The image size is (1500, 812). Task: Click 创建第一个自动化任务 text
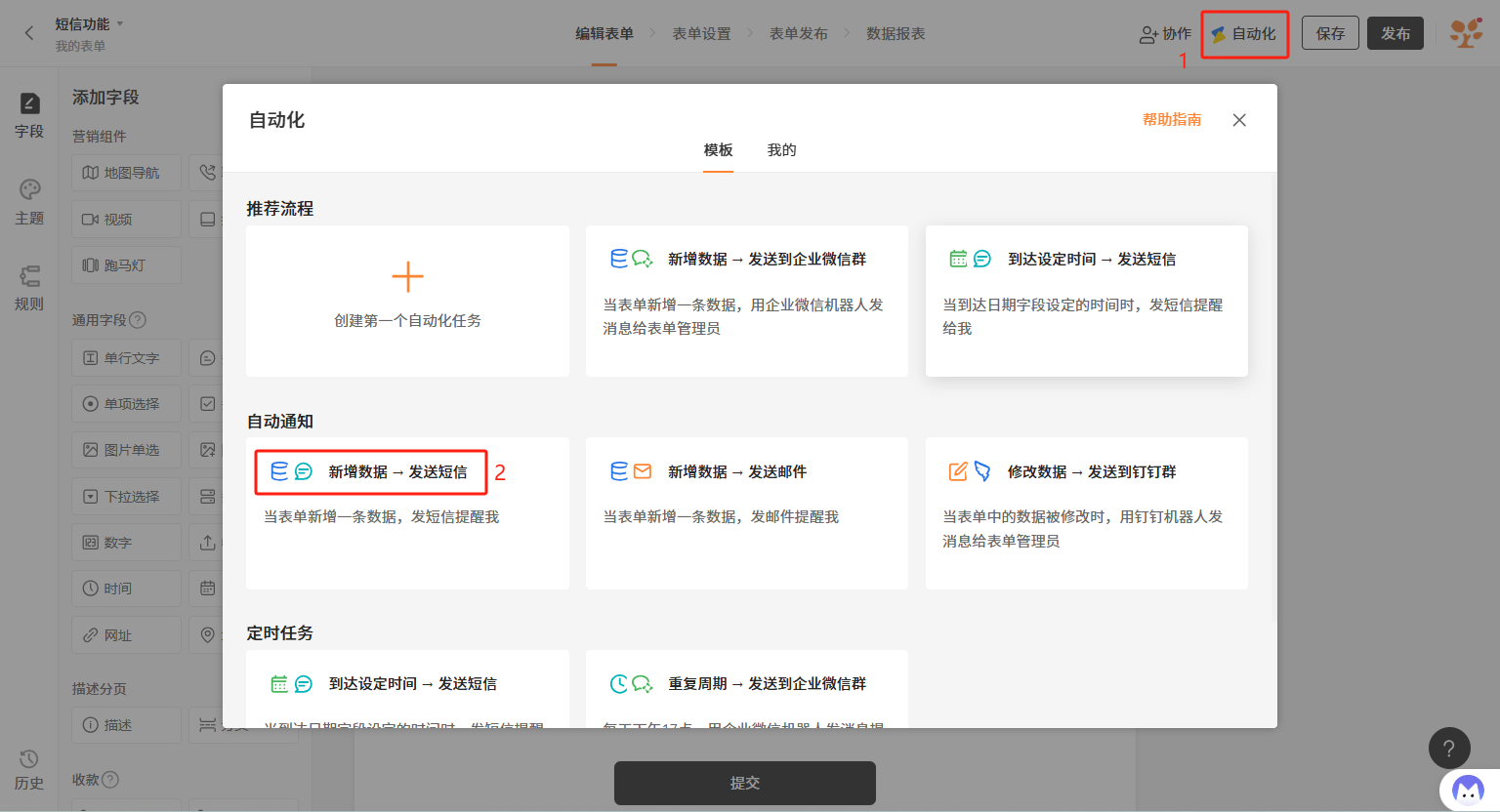click(x=407, y=321)
